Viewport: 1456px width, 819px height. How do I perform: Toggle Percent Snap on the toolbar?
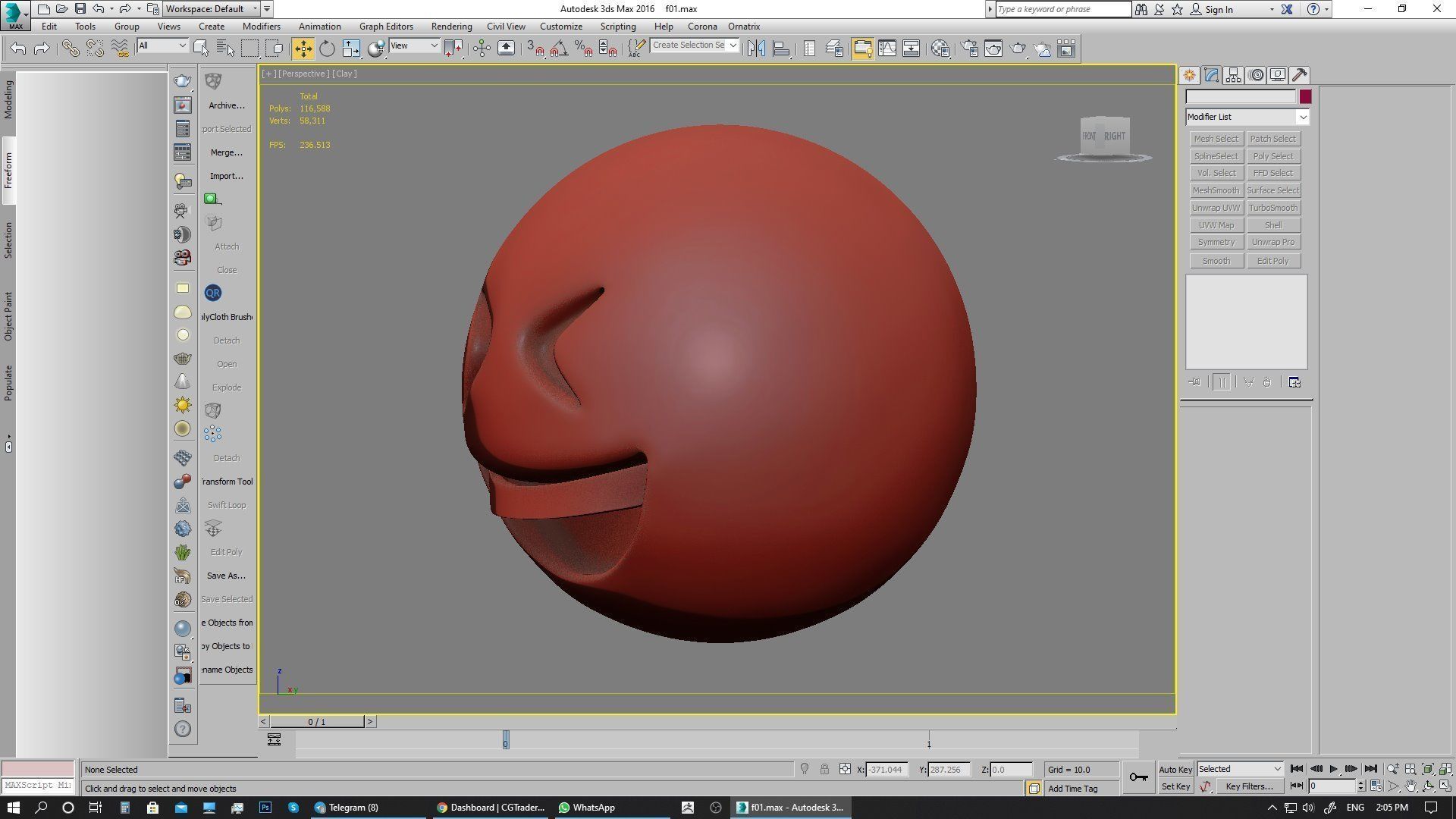pyautogui.click(x=583, y=49)
